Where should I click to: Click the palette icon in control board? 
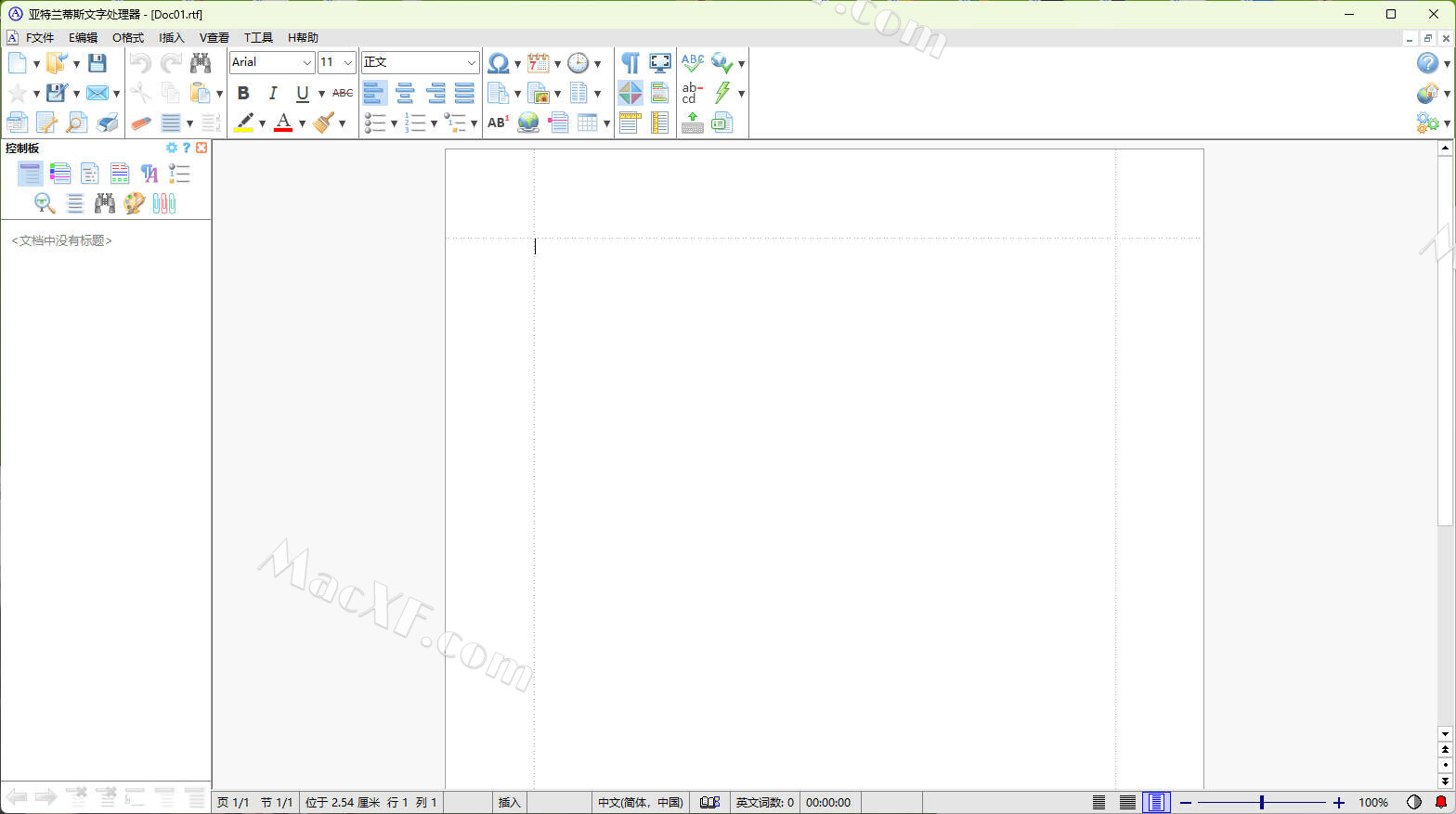135,203
